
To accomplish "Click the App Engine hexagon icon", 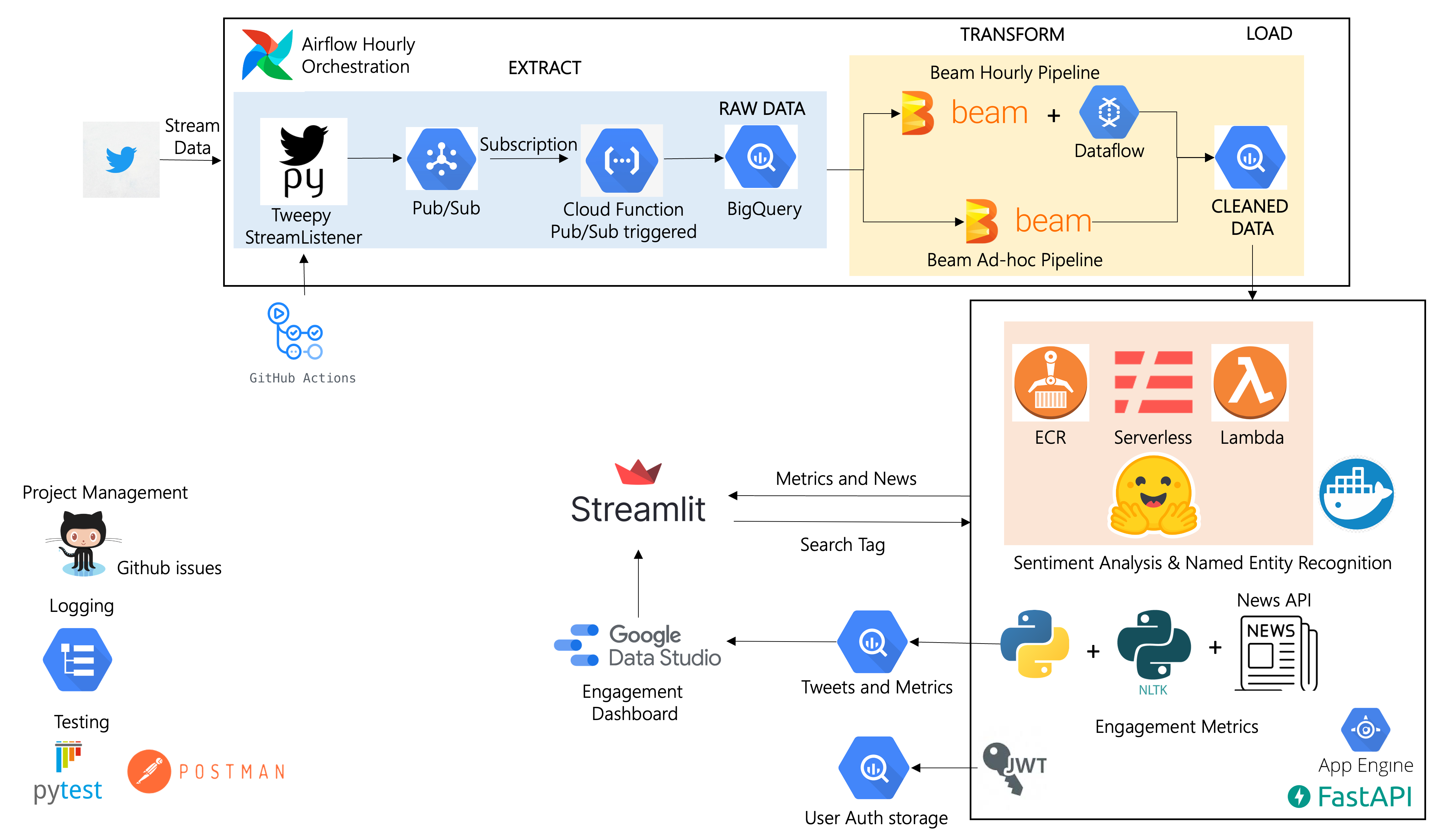I will (x=1365, y=729).
